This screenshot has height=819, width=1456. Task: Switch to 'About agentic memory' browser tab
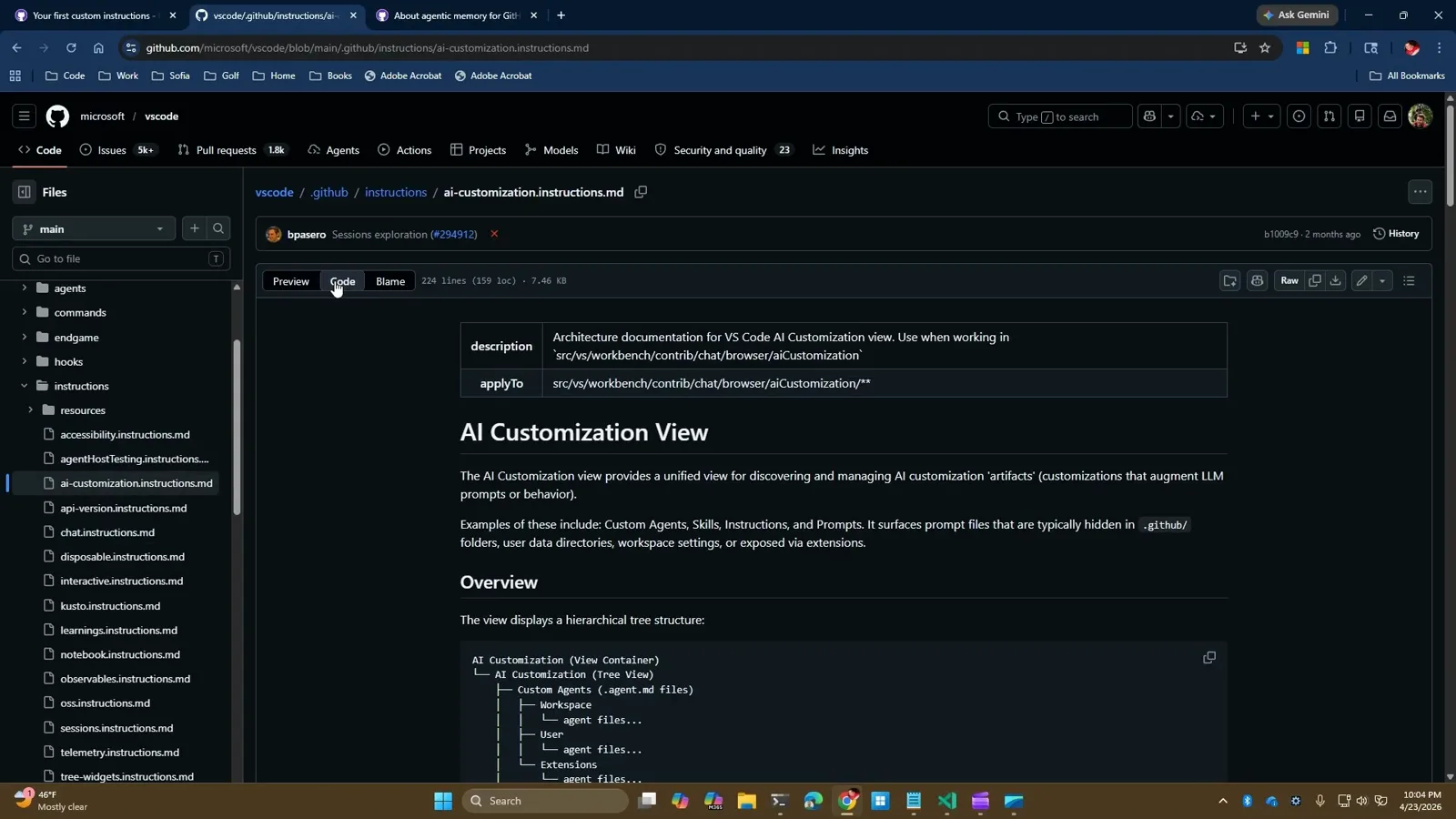coord(456,15)
